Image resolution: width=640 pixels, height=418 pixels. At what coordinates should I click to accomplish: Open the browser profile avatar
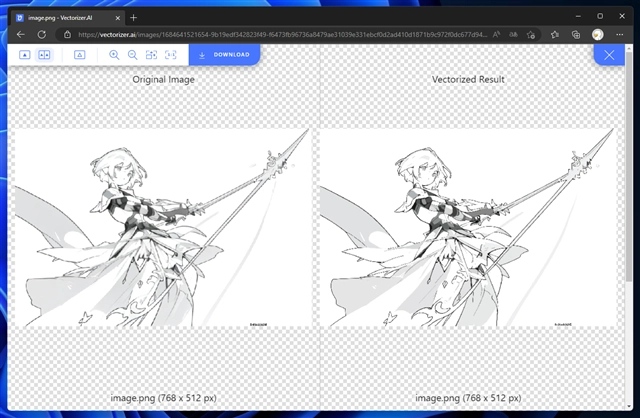[x=598, y=35]
